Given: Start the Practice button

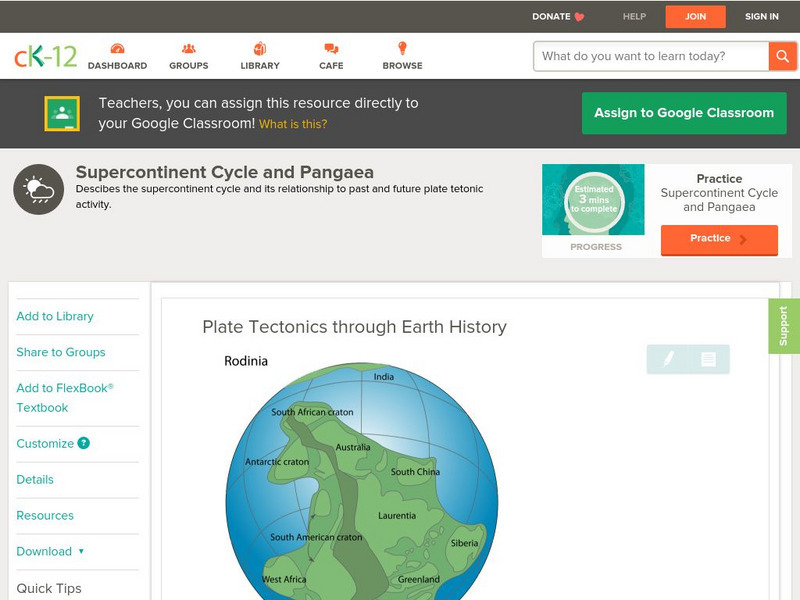Looking at the screenshot, I should coord(719,239).
